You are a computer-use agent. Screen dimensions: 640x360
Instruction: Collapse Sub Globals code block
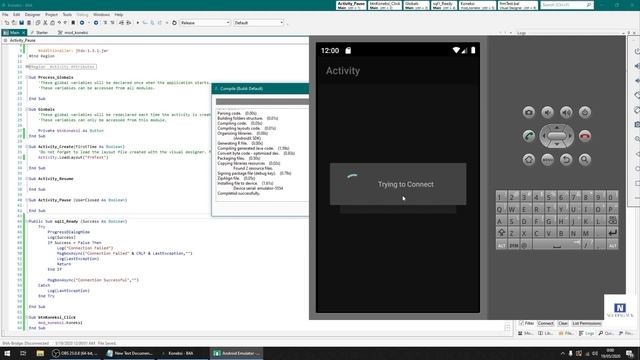tap(27, 109)
